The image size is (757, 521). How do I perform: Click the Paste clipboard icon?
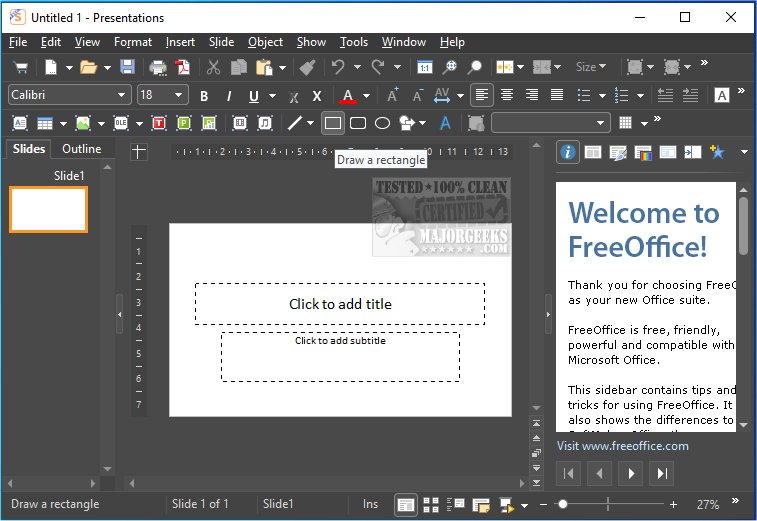pos(264,67)
